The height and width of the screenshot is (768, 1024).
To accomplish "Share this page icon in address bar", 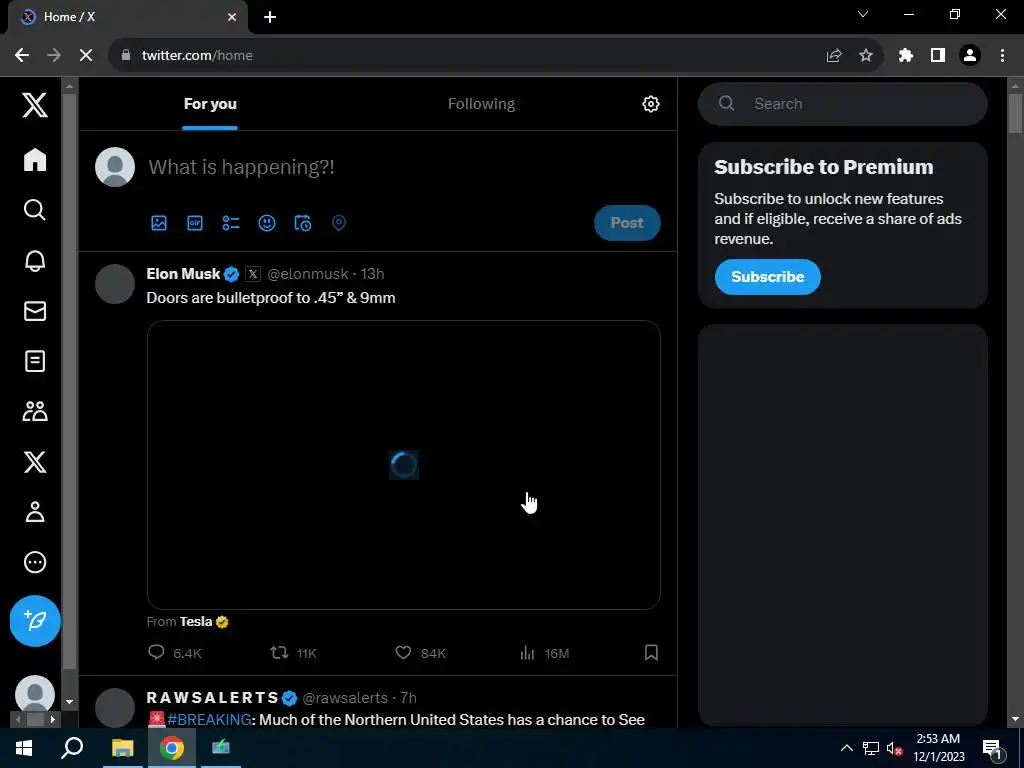I will pyautogui.click(x=833, y=56).
